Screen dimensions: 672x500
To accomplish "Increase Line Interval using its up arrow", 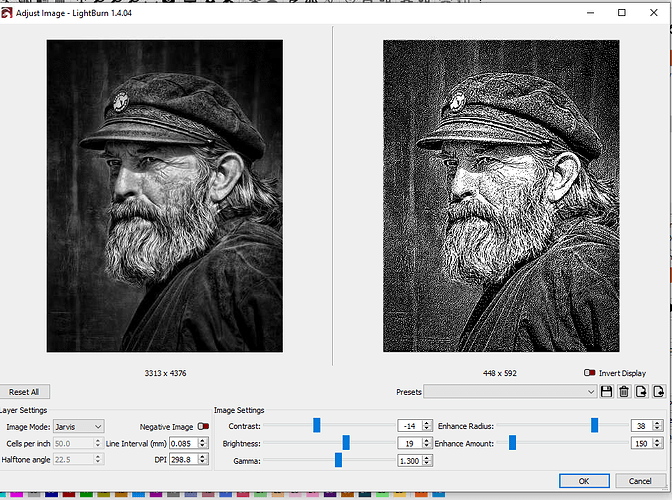I will pos(203,440).
